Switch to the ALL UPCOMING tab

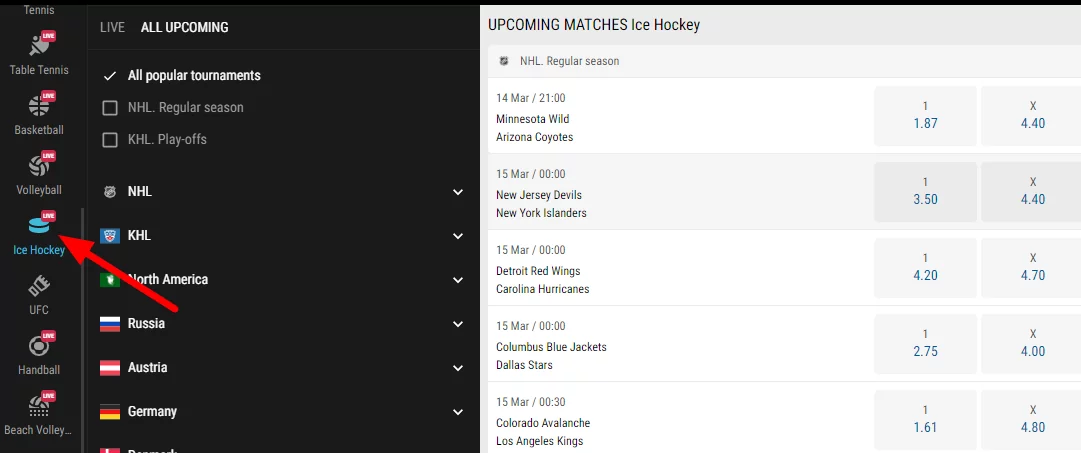coord(184,28)
